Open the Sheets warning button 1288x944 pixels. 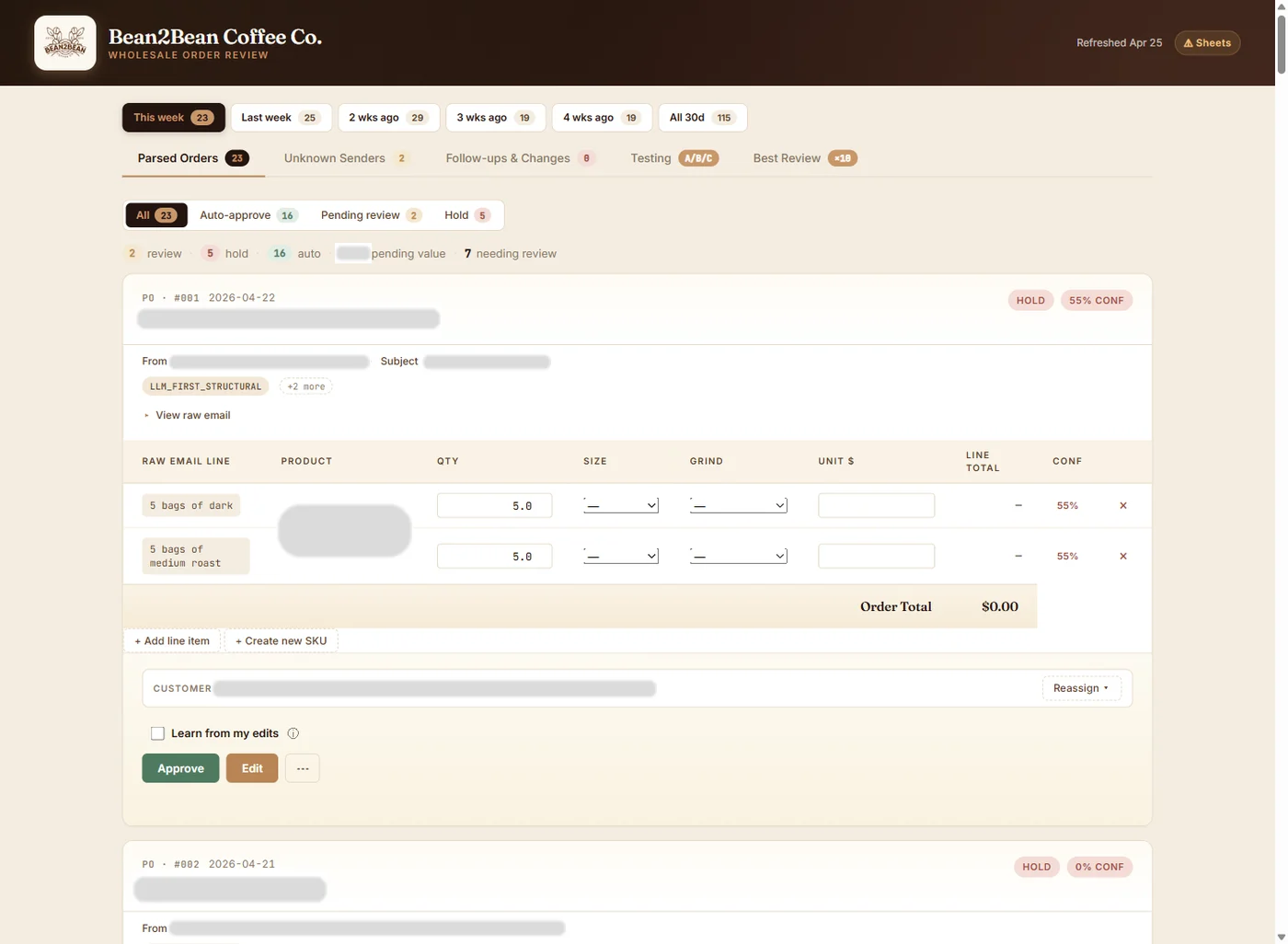click(1207, 43)
